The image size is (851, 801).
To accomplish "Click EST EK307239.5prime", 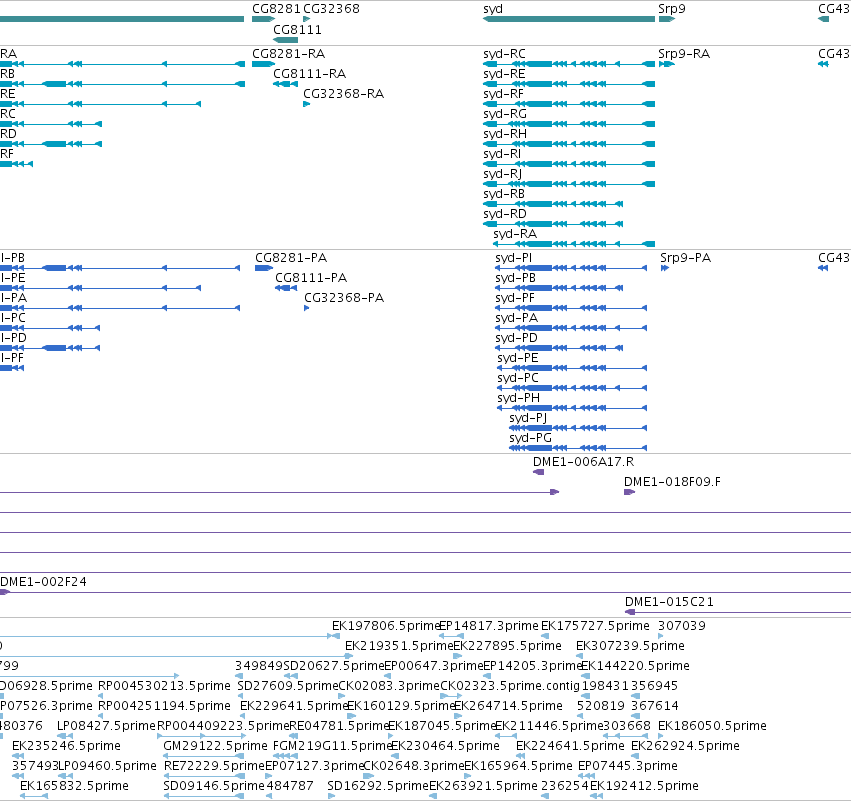I will pos(630,646).
